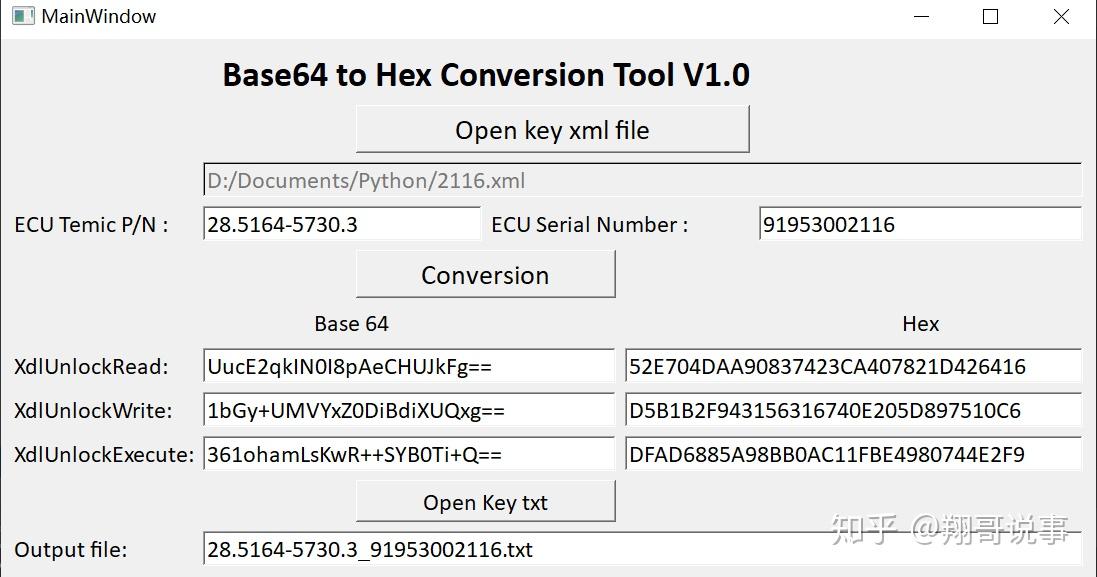Close the MainWindow window
The width and height of the screenshot is (1097, 577).
[1061, 16]
